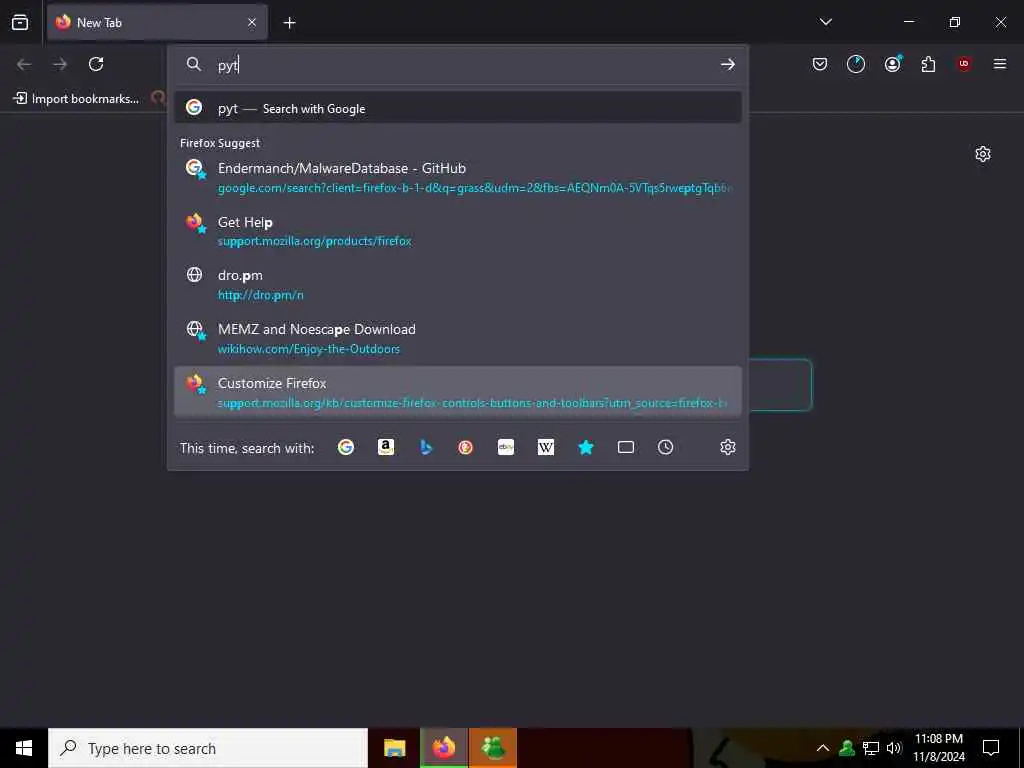The height and width of the screenshot is (768, 1024).
Task: Search history with the clock icon
Action: [x=665, y=447]
